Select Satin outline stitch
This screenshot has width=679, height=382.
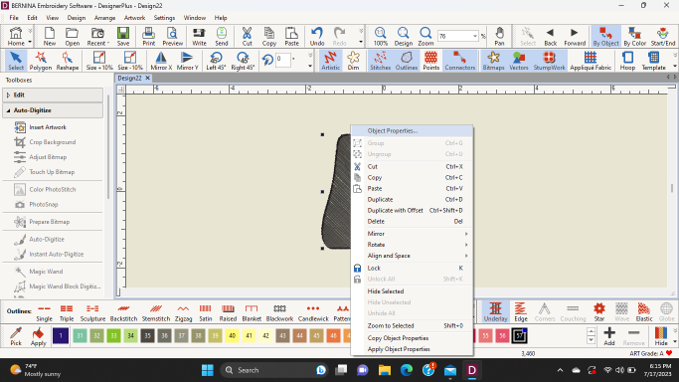tap(205, 313)
